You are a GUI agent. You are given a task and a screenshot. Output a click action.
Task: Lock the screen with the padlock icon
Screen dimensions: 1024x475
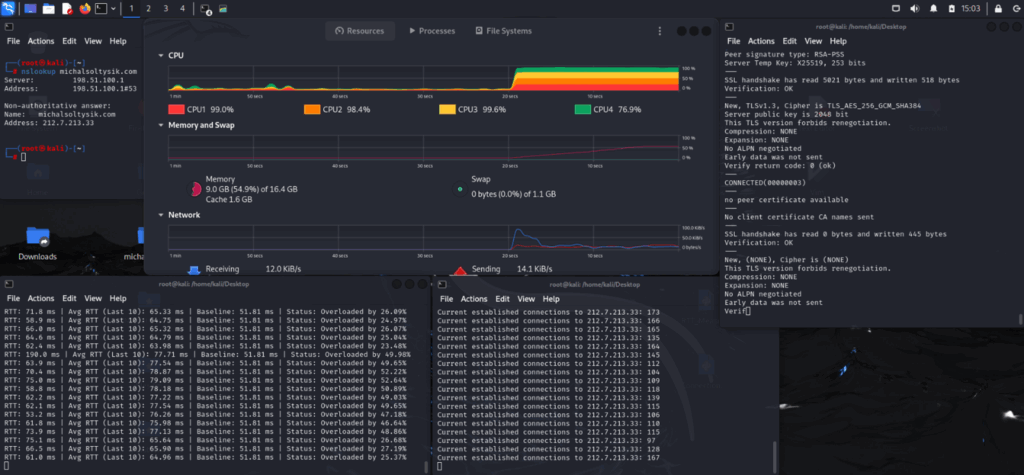[998, 8]
